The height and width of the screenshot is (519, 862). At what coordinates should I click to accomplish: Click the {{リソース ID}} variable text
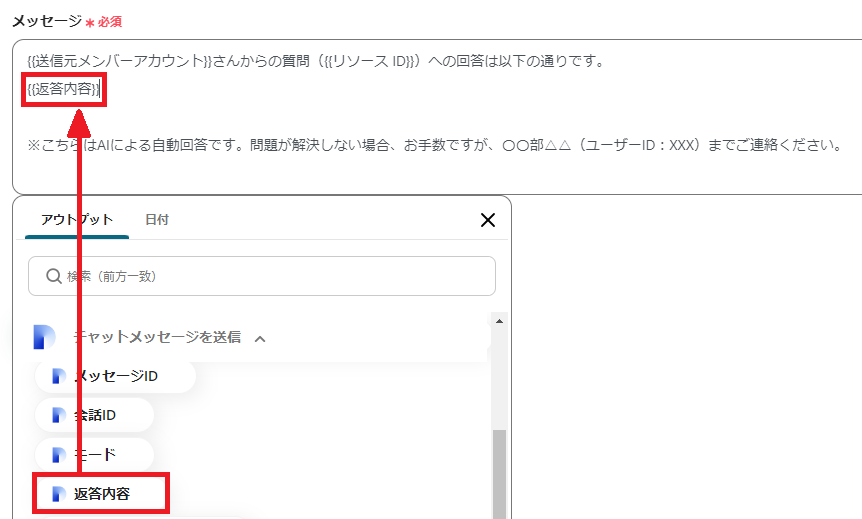click(369, 60)
